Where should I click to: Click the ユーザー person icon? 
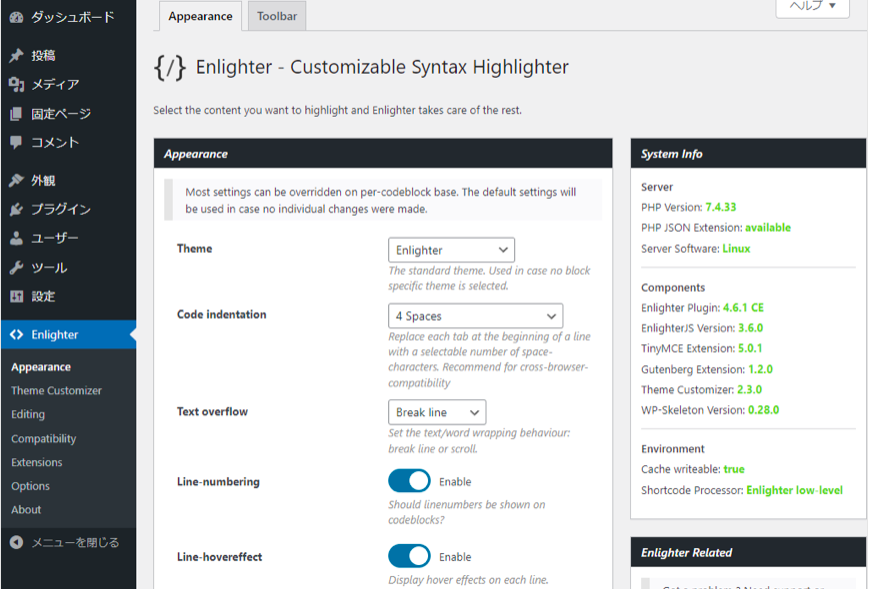click(17, 238)
